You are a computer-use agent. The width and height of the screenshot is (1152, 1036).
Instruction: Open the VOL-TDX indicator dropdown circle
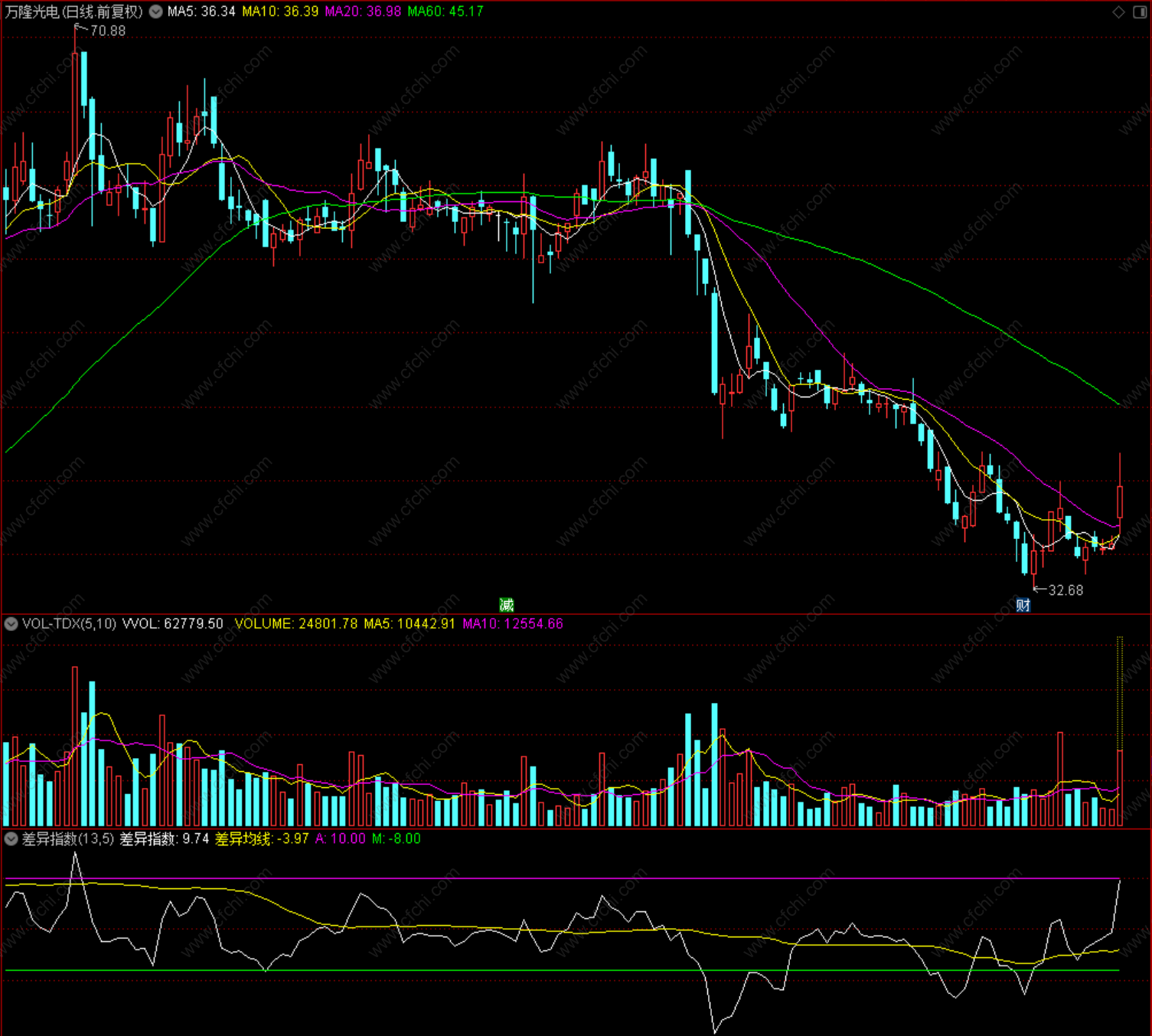tap(11, 624)
